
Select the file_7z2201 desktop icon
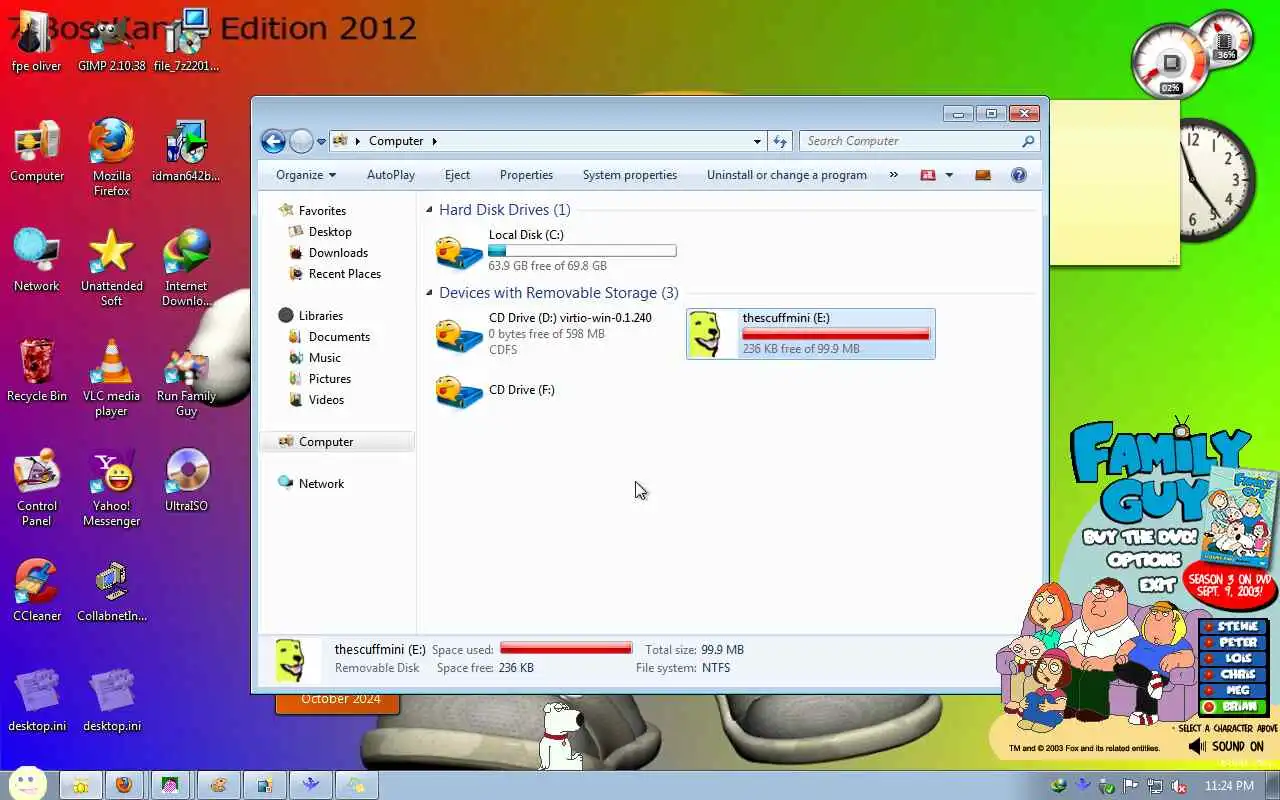coord(187,42)
